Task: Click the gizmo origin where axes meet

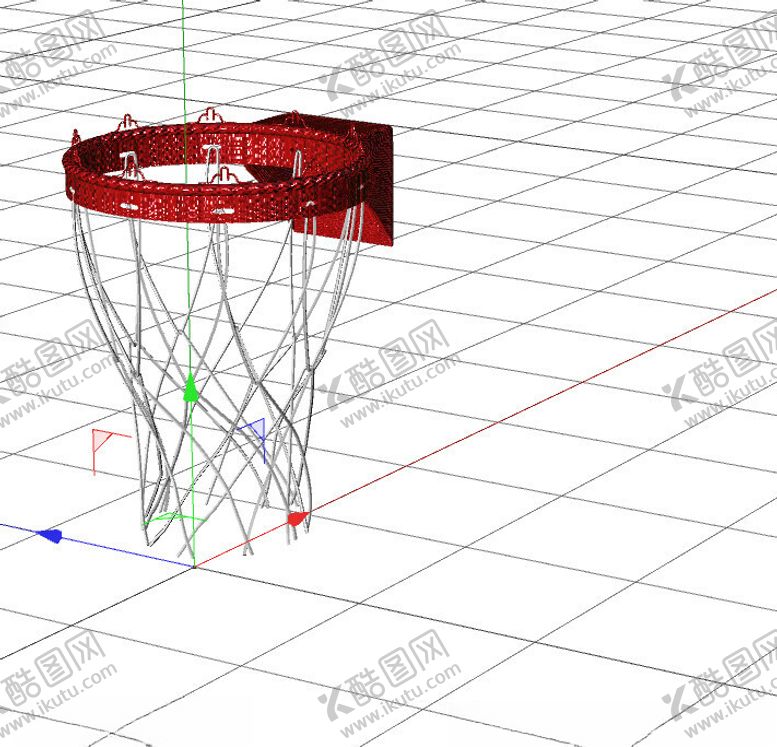Action: click(x=194, y=566)
